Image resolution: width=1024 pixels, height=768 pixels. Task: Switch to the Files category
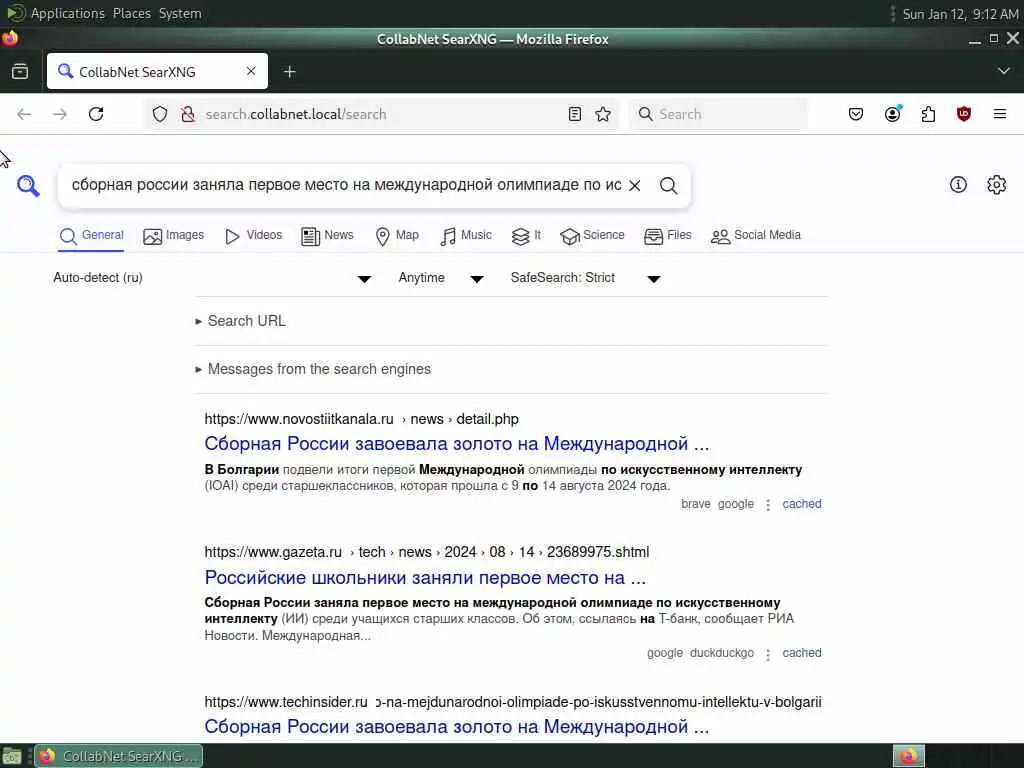667,236
